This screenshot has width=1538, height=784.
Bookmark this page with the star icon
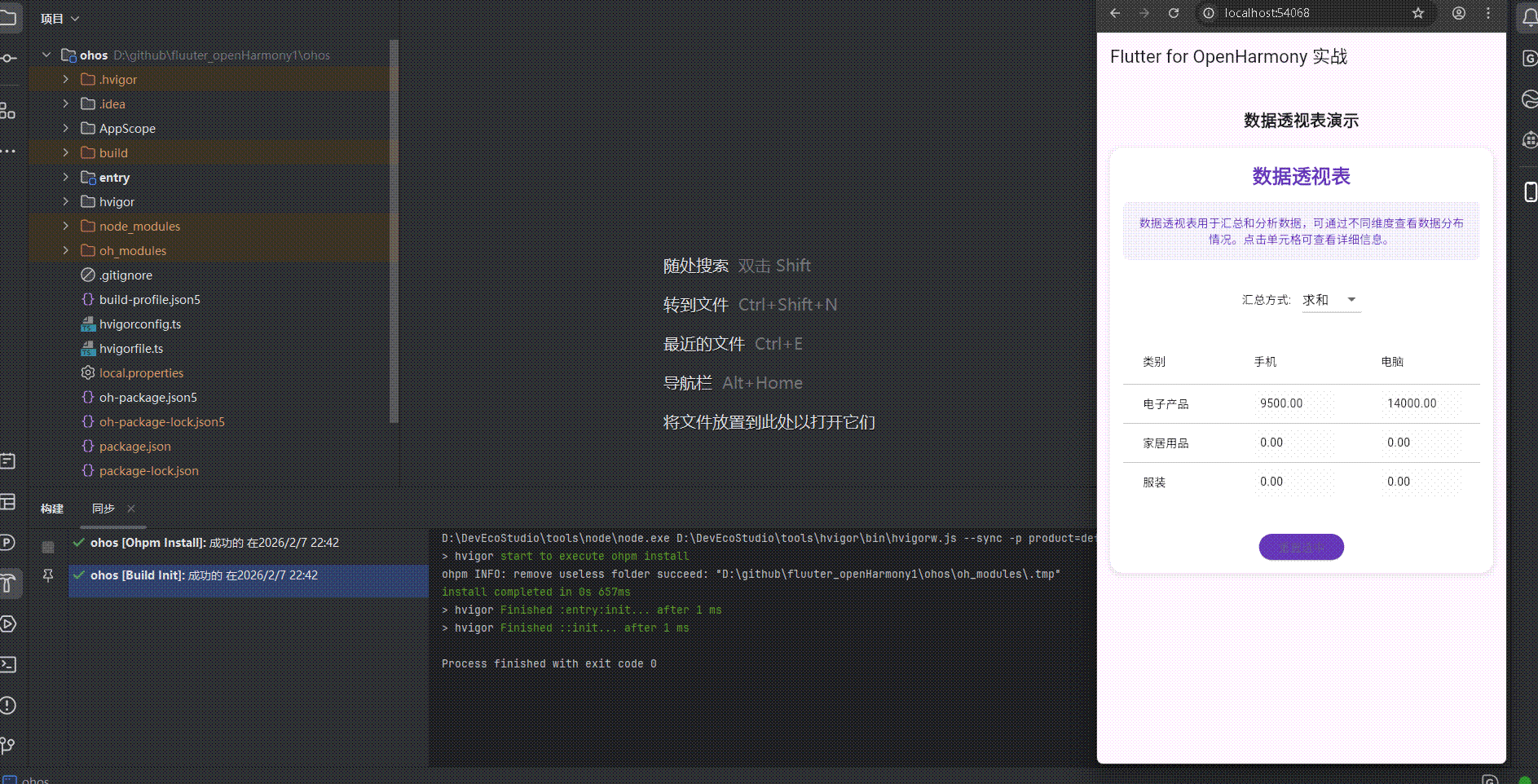tap(1418, 13)
